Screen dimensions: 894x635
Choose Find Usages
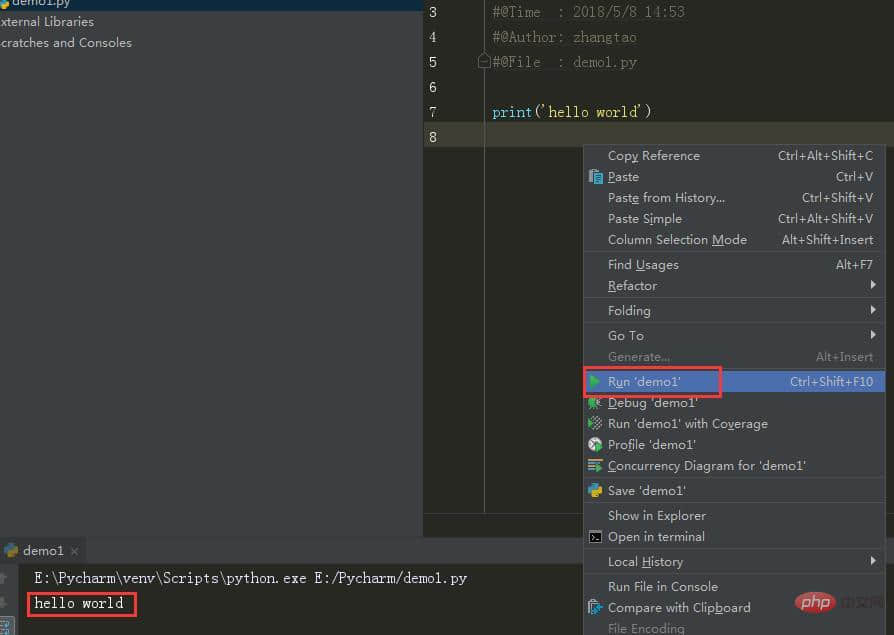point(734,264)
